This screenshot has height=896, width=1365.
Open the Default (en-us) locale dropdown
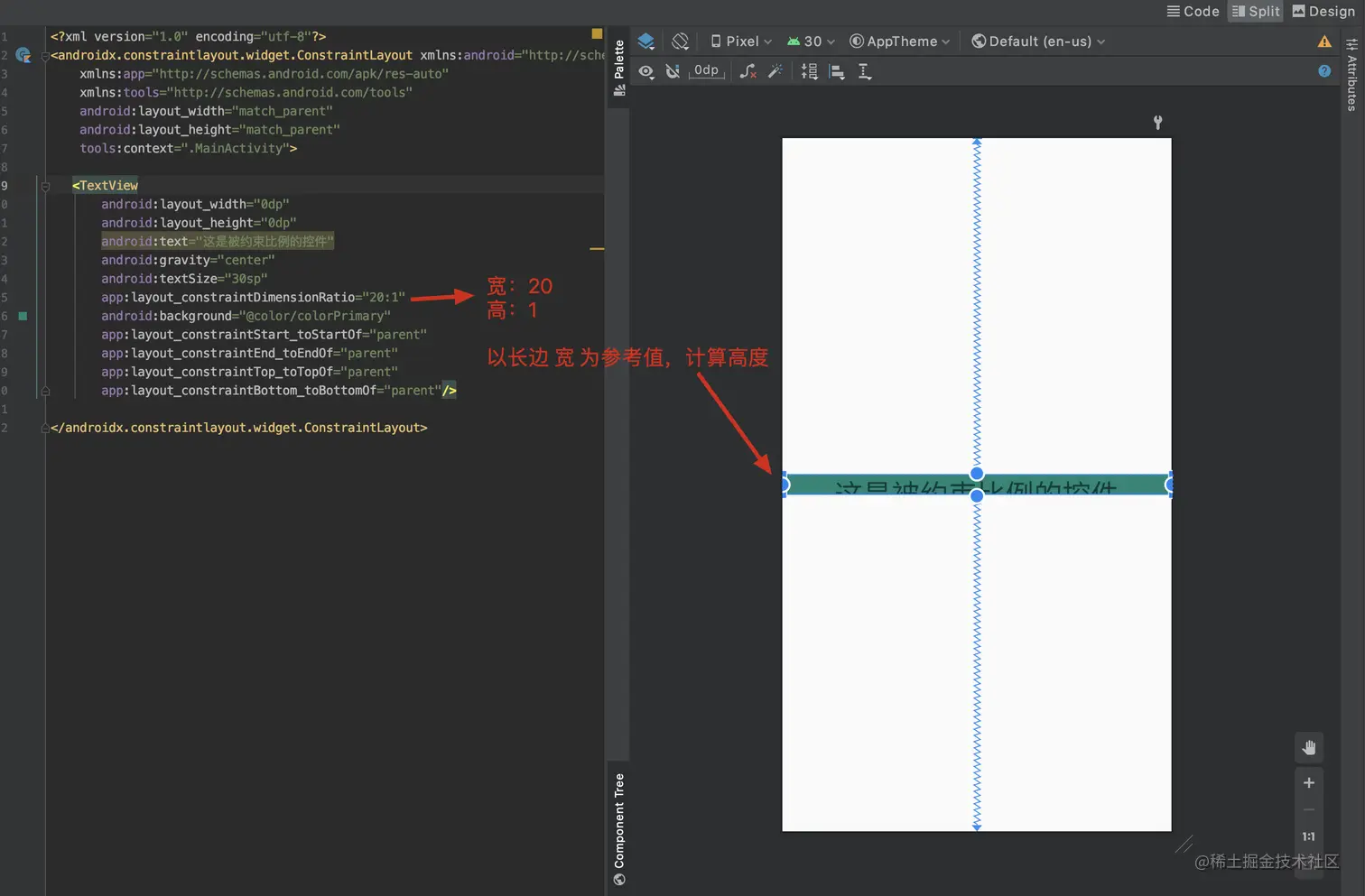point(1038,42)
